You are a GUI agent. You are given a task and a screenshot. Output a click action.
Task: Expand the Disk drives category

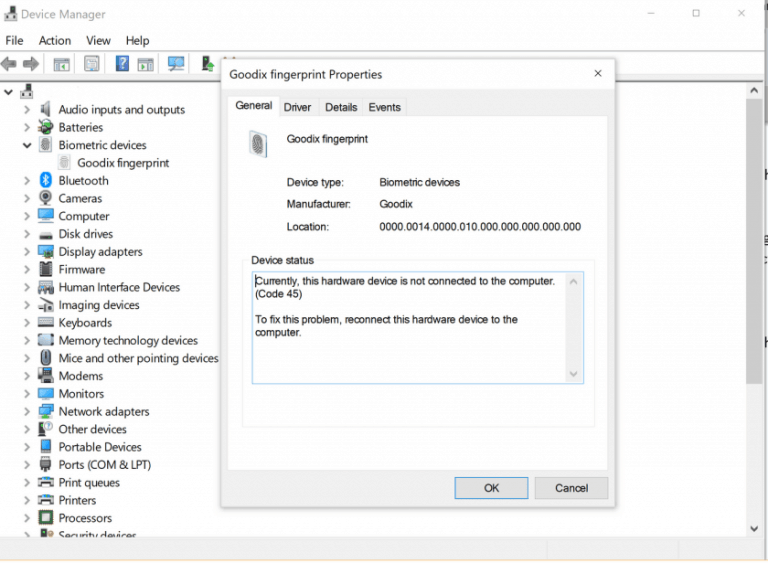(27, 234)
